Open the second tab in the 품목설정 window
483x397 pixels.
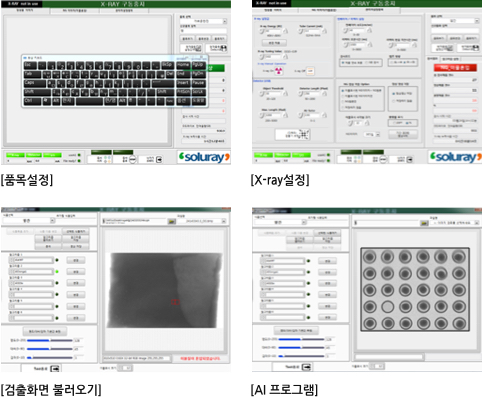(75, 11)
